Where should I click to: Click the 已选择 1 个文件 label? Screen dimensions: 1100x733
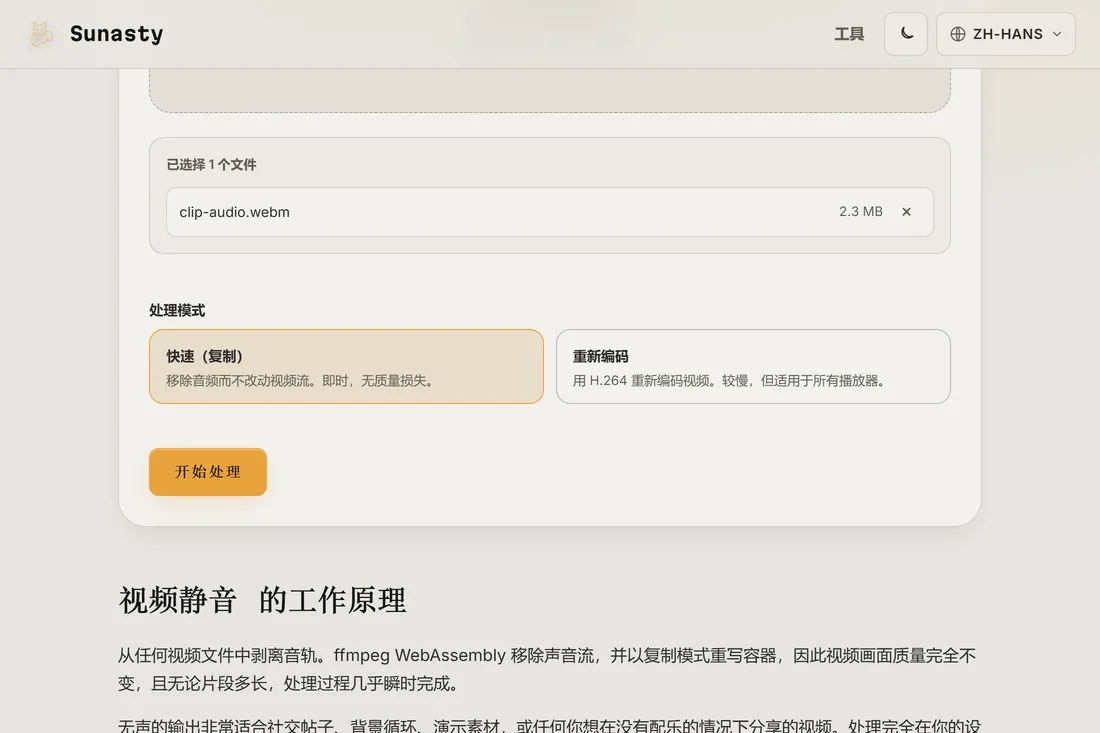point(211,165)
